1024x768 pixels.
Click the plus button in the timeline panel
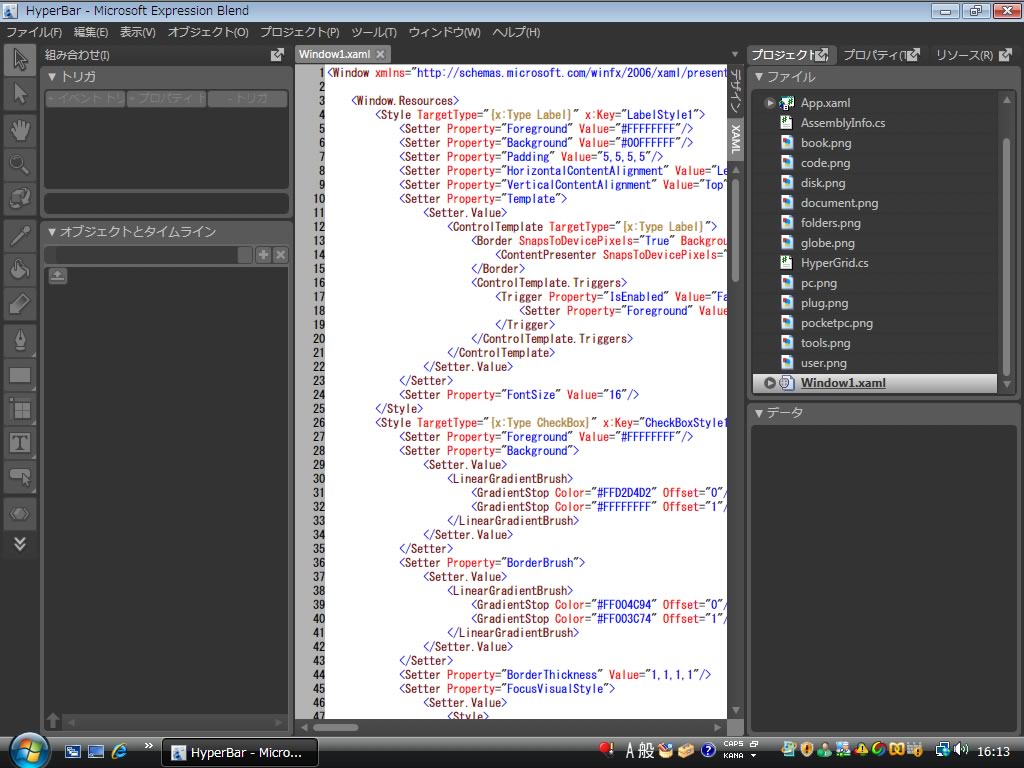pos(263,255)
